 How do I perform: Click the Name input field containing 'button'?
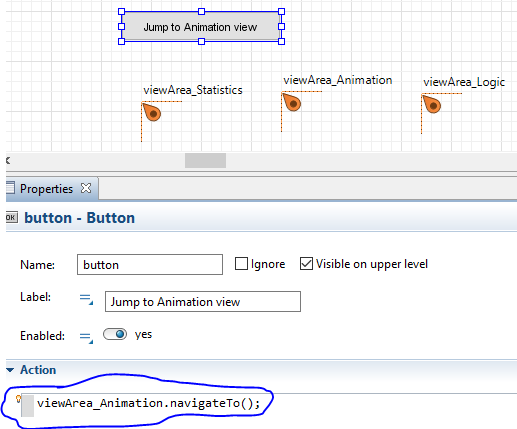coord(150,265)
